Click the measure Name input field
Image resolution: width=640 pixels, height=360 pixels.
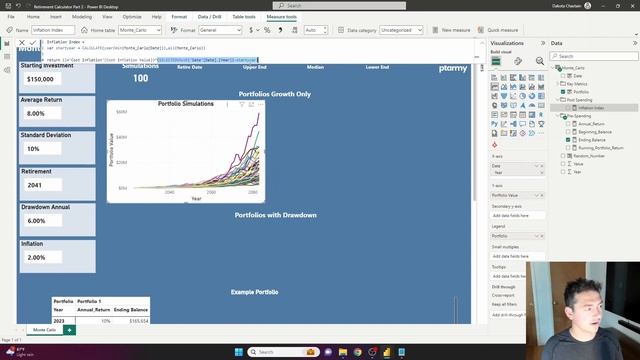pos(53,30)
